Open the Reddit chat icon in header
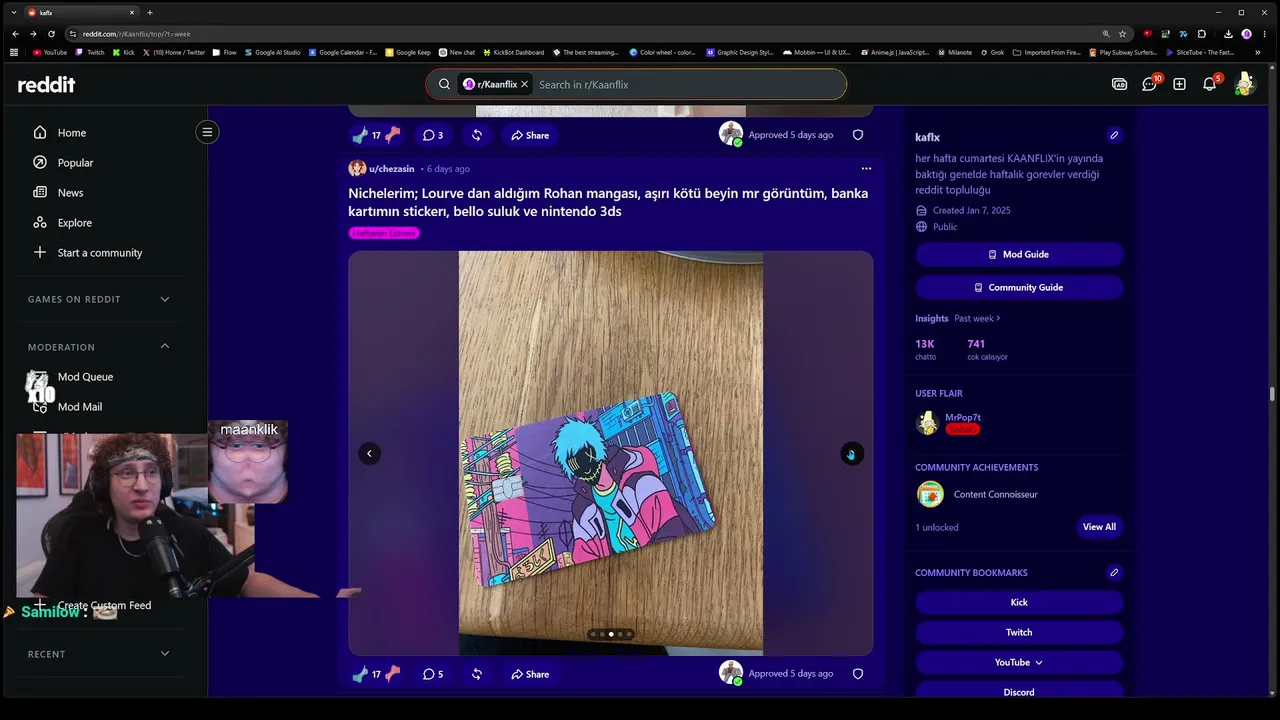 coord(1150,84)
